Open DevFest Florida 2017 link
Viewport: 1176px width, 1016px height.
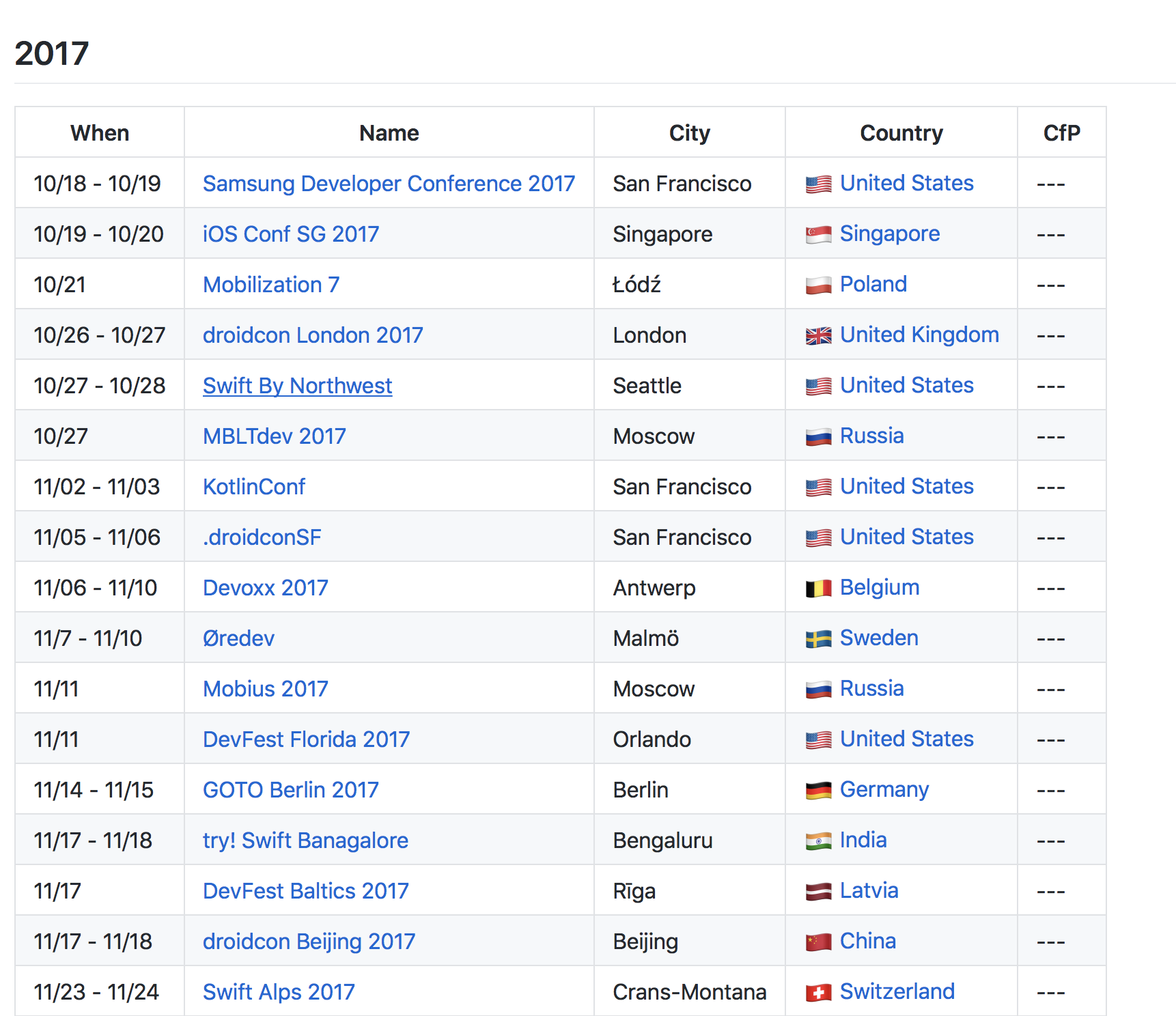(x=306, y=739)
